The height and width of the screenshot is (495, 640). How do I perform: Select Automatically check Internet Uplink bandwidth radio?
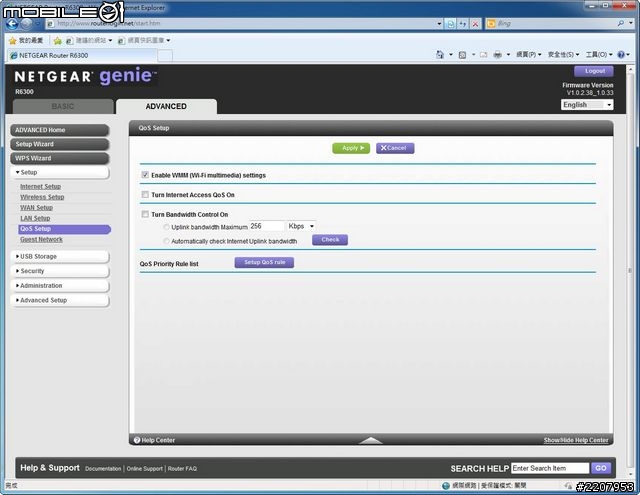(166, 241)
